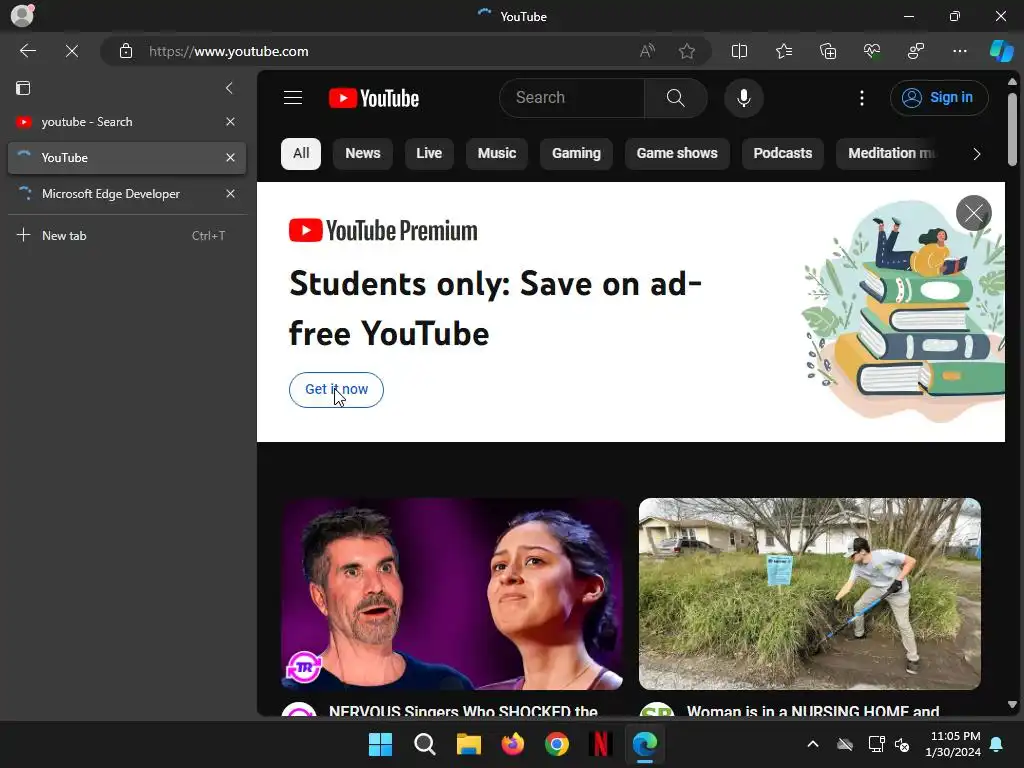Open split screen view
The image size is (1024, 768).
click(739, 51)
